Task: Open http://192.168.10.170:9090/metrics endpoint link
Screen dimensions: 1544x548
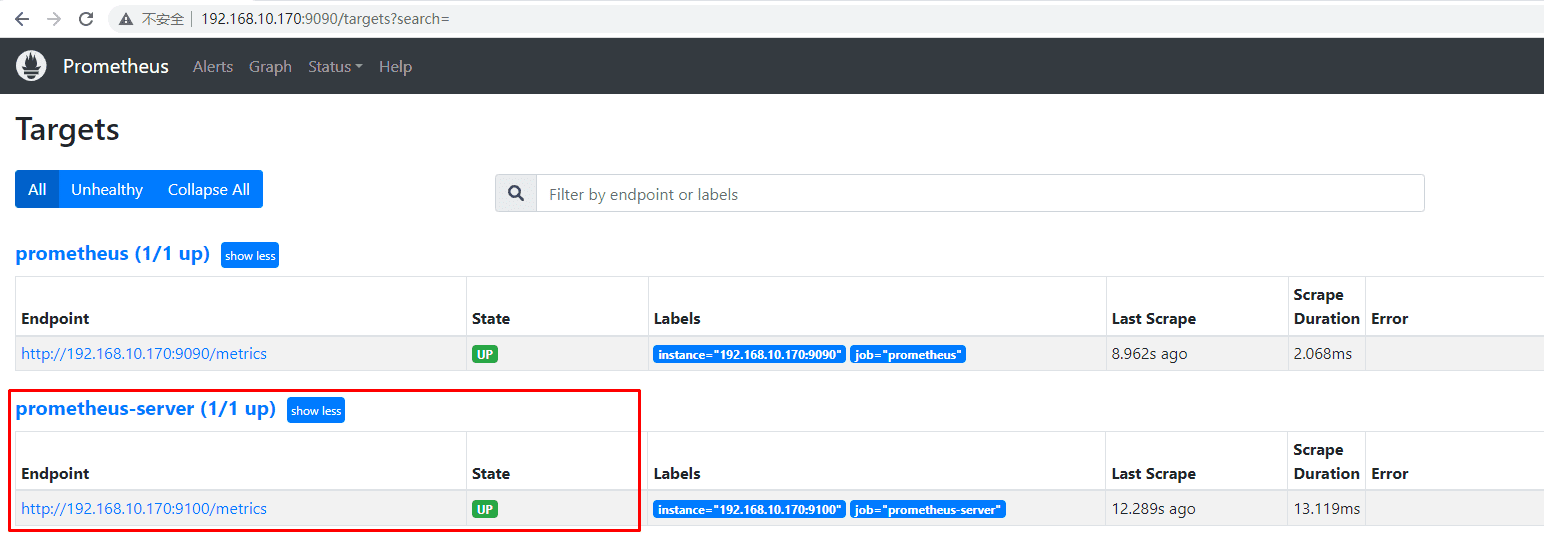Action: pos(144,353)
